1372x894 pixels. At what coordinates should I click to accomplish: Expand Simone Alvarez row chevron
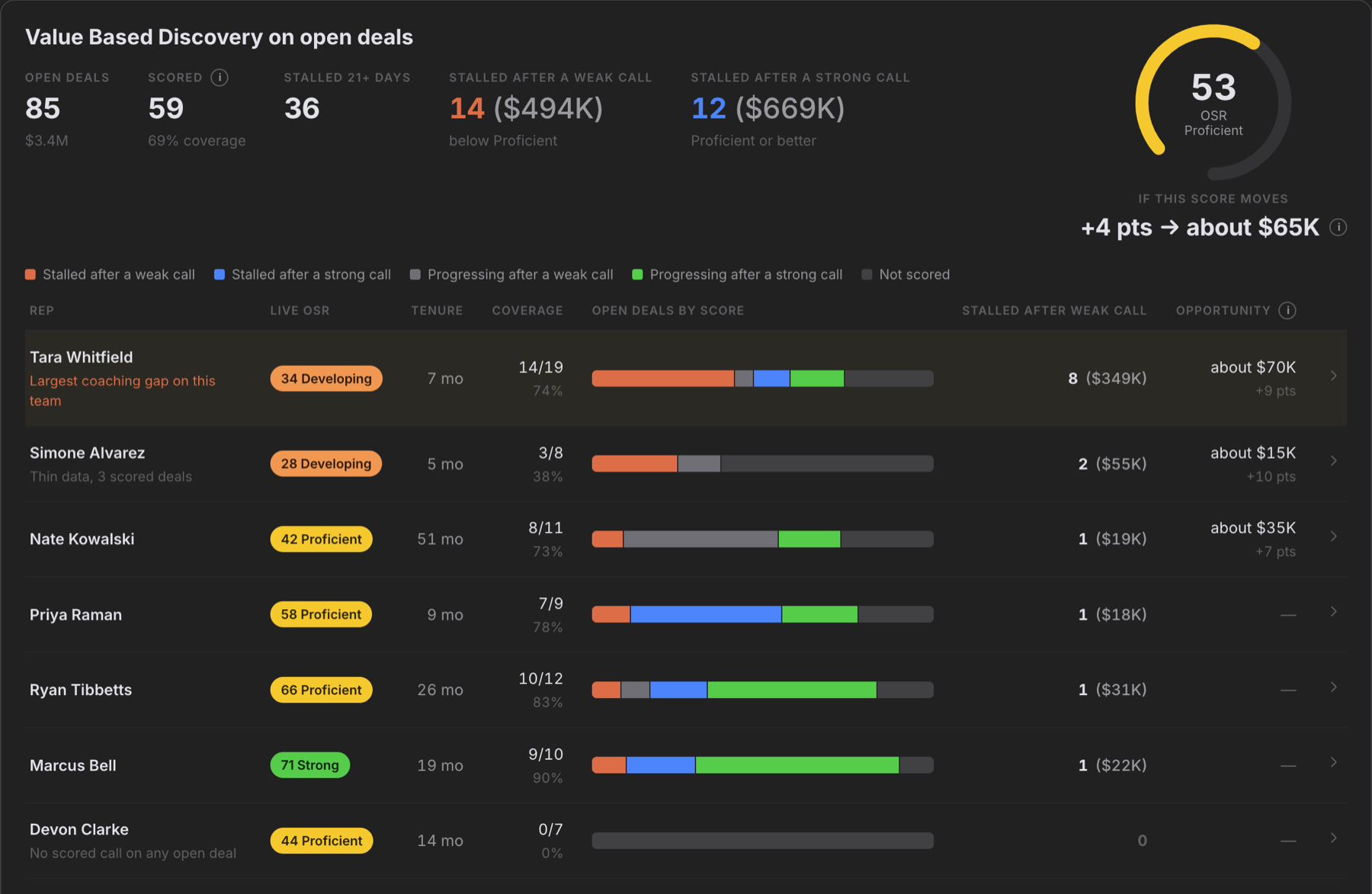[x=1334, y=460]
